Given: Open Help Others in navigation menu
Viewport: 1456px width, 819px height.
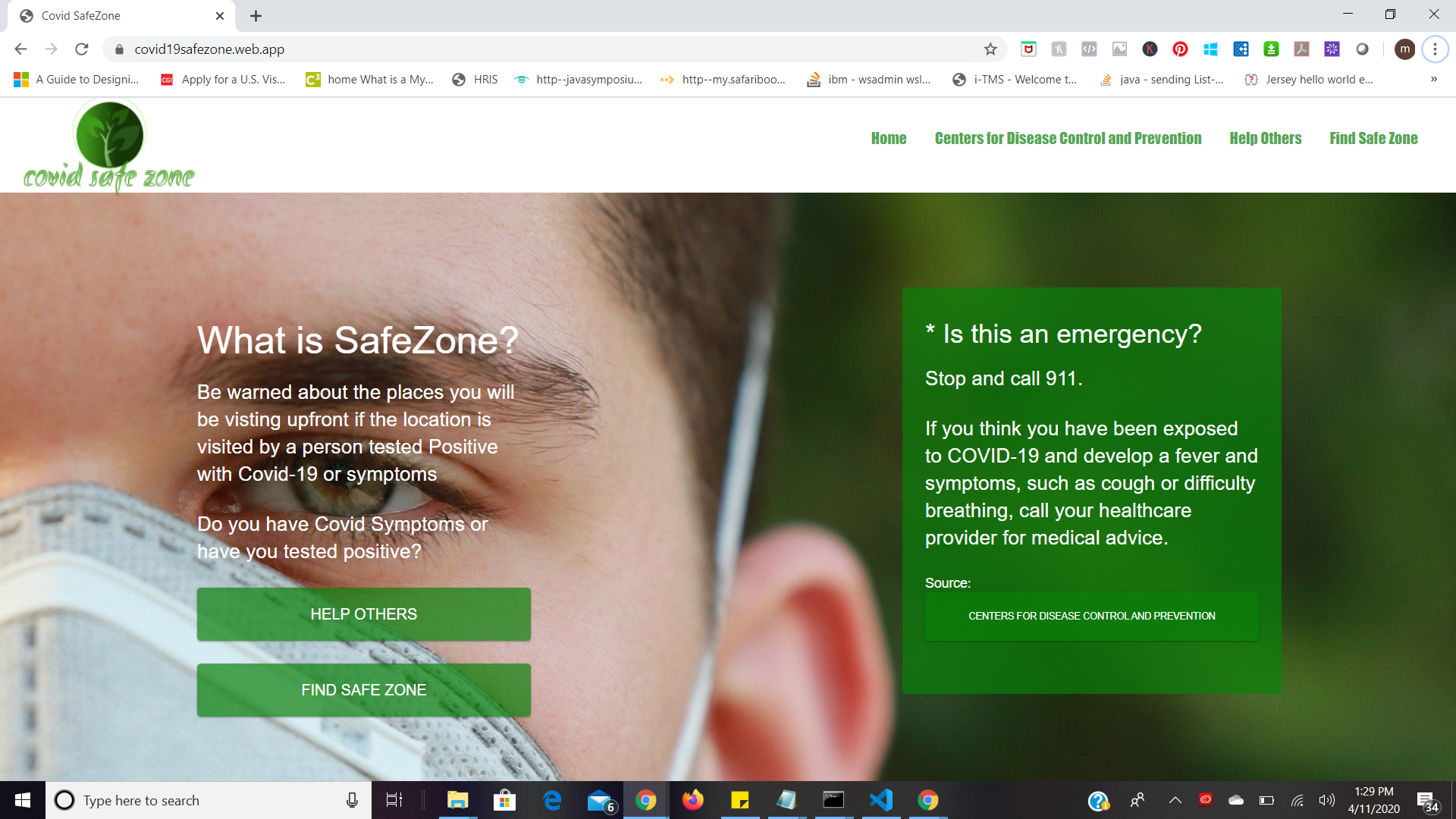Looking at the screenshot, I should tap(1265, 138).
